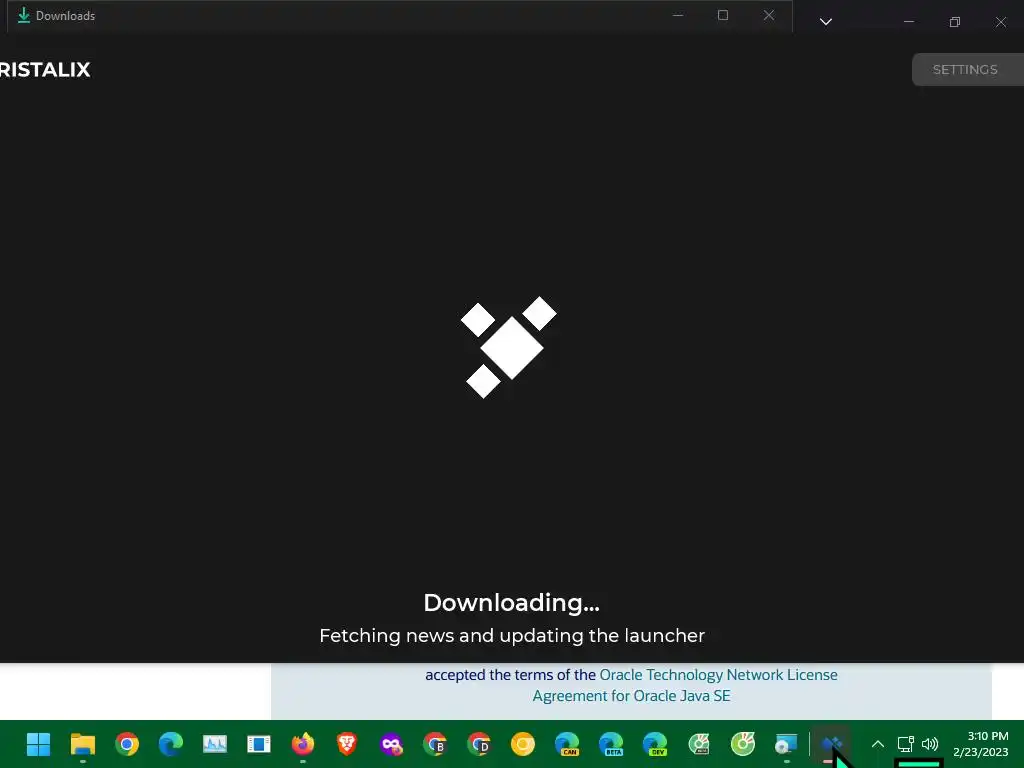This screenshot has height=768, width=1024.
Task: Maximize the Downloads window
Action: click(x=723, y=15)
